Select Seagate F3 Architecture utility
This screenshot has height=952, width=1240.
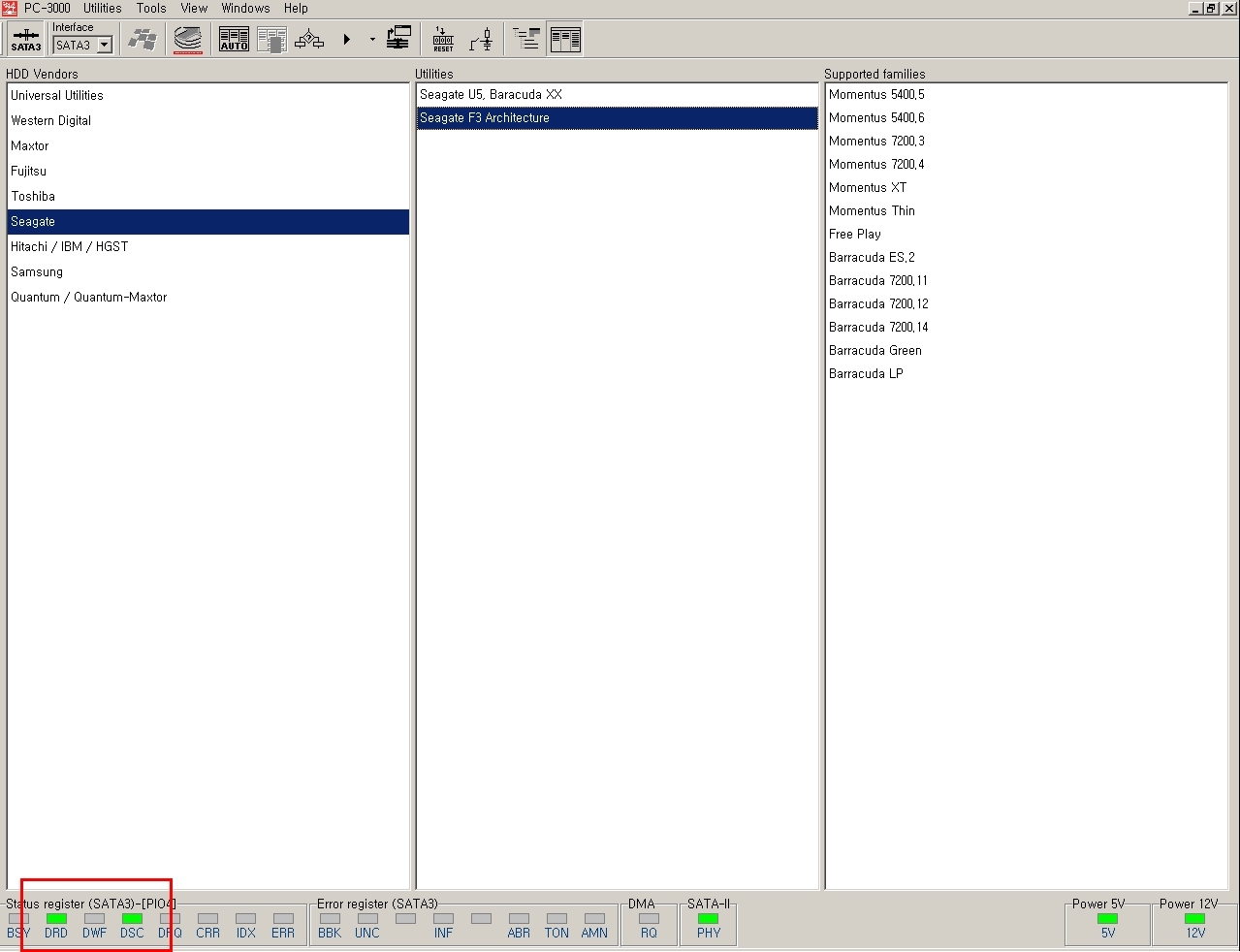[618, 117]
